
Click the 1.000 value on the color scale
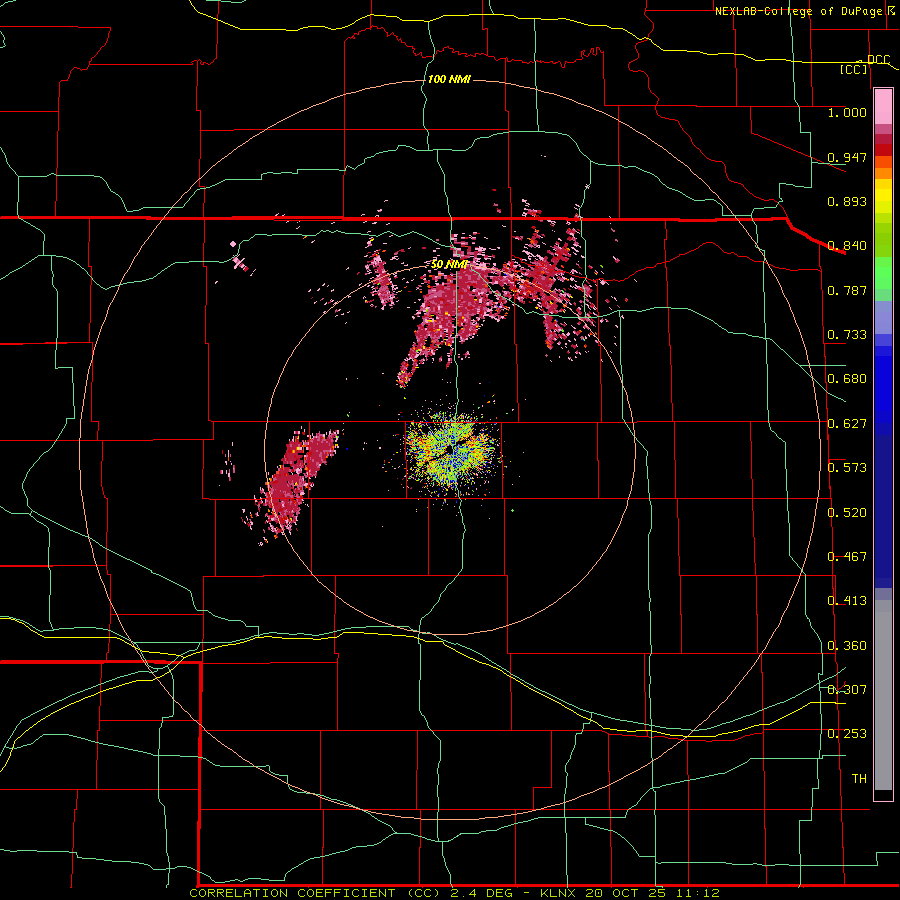(847, 112)
